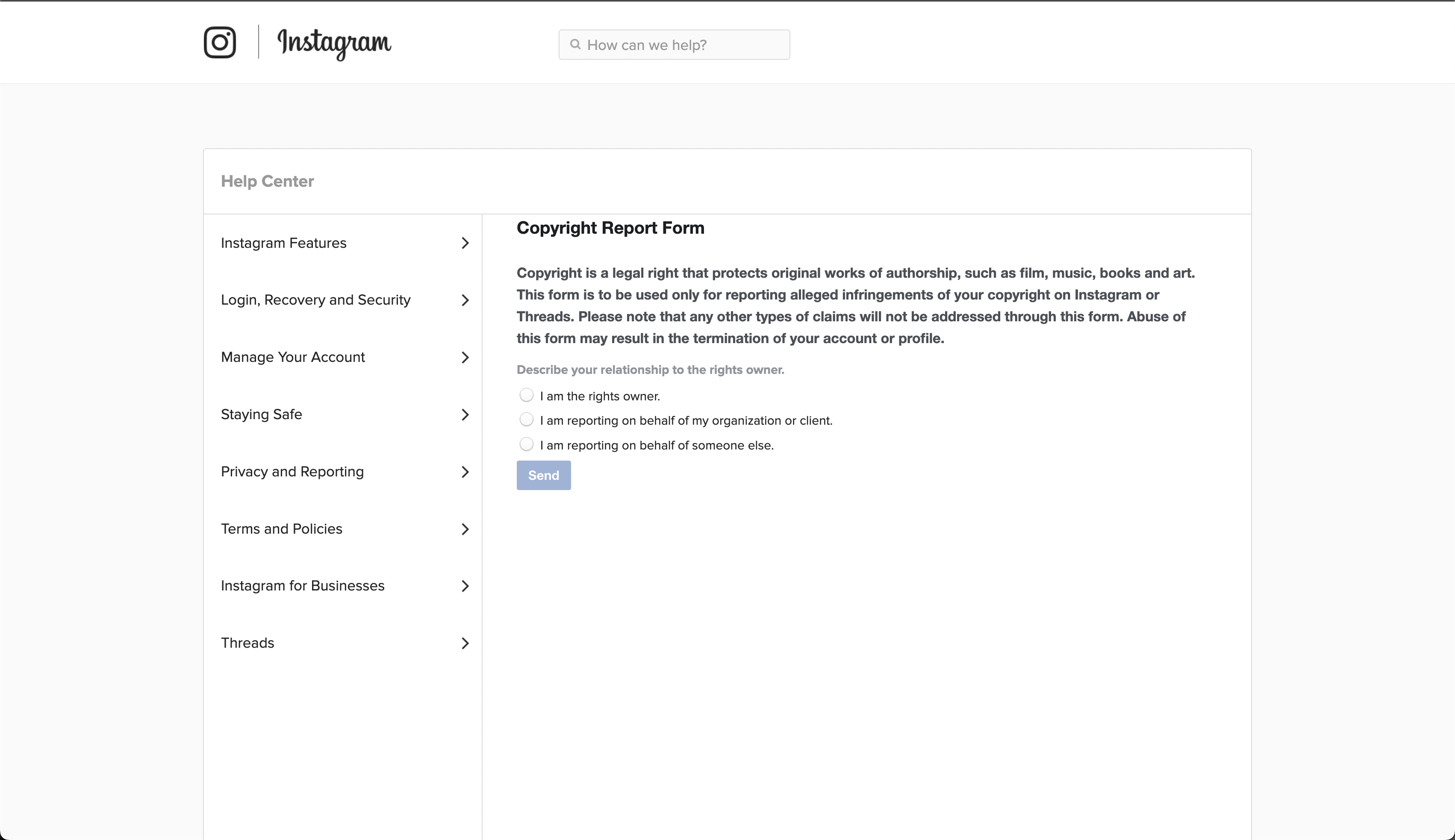Click chevron arrow beside Staying Safe
Screen dimensions: 1455x840
coord(465,414)
